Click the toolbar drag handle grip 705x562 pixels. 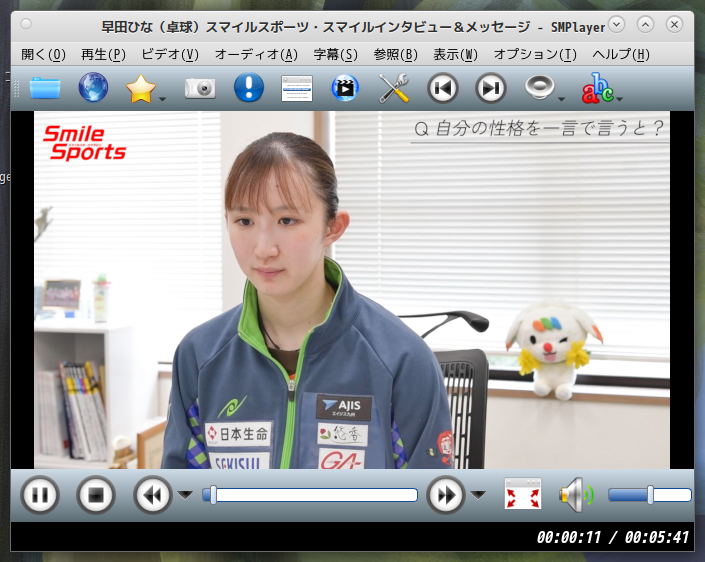tap(16, 88)
